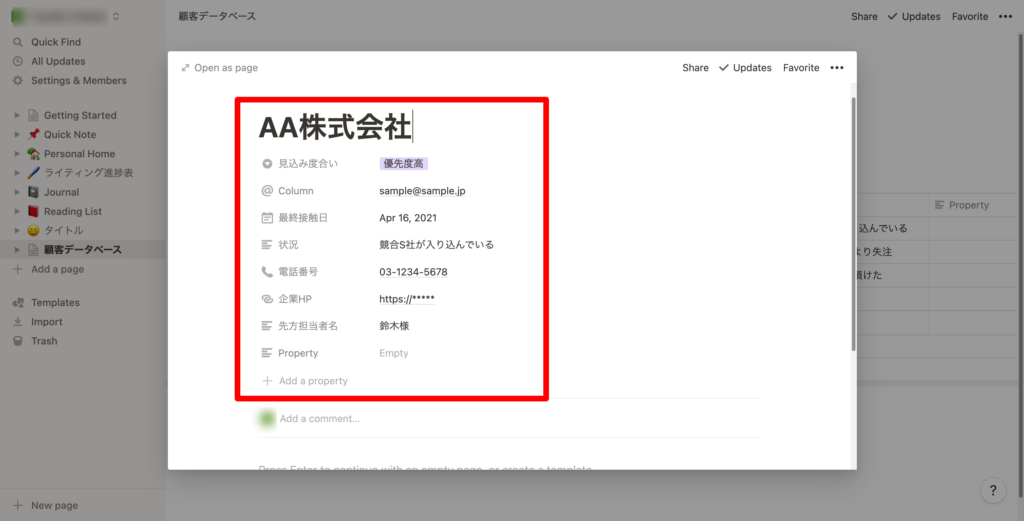
Task: Open the modal's three-dot more menu
Action: tap(837, 68)
